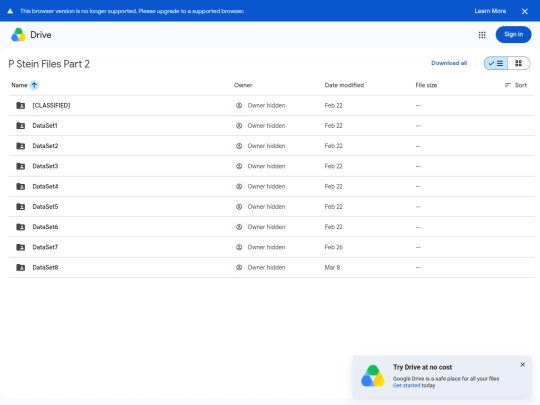540x405 pixels.
Task: Click the warning triangle icon in banner
Action: coord(10,11)
